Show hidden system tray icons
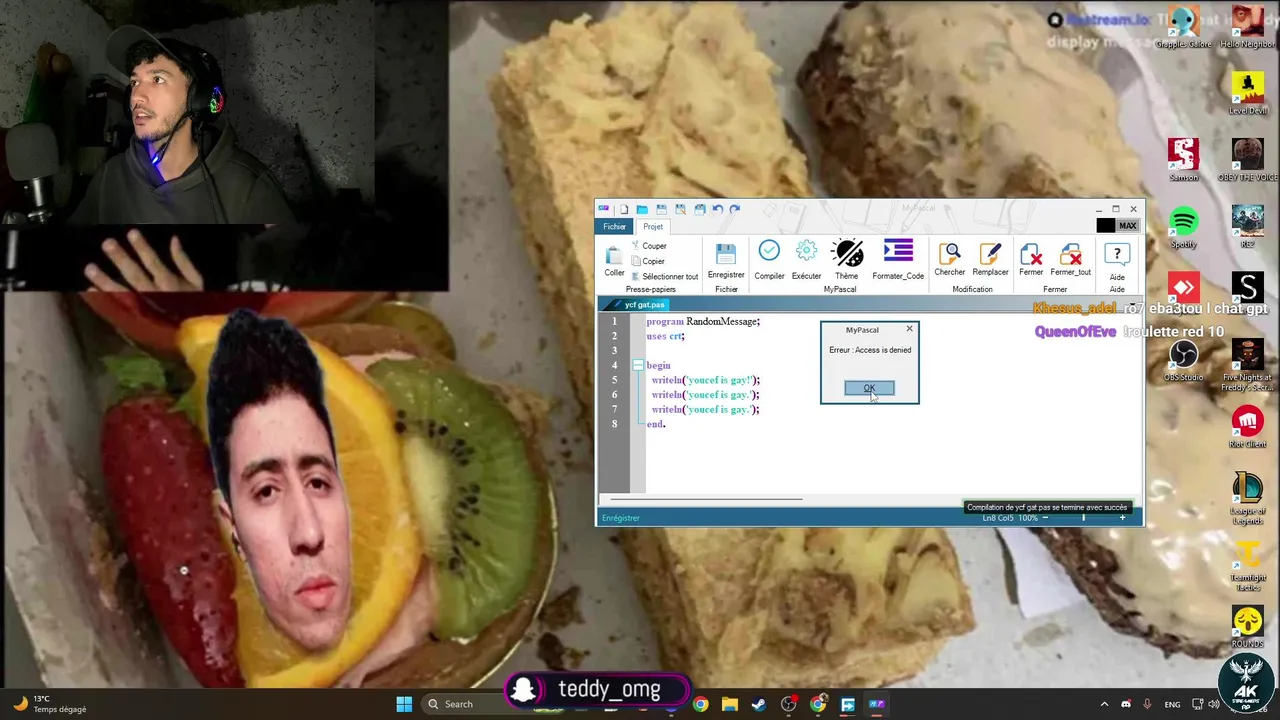This screenshot has width=1280, height=720. (1104, 704)
